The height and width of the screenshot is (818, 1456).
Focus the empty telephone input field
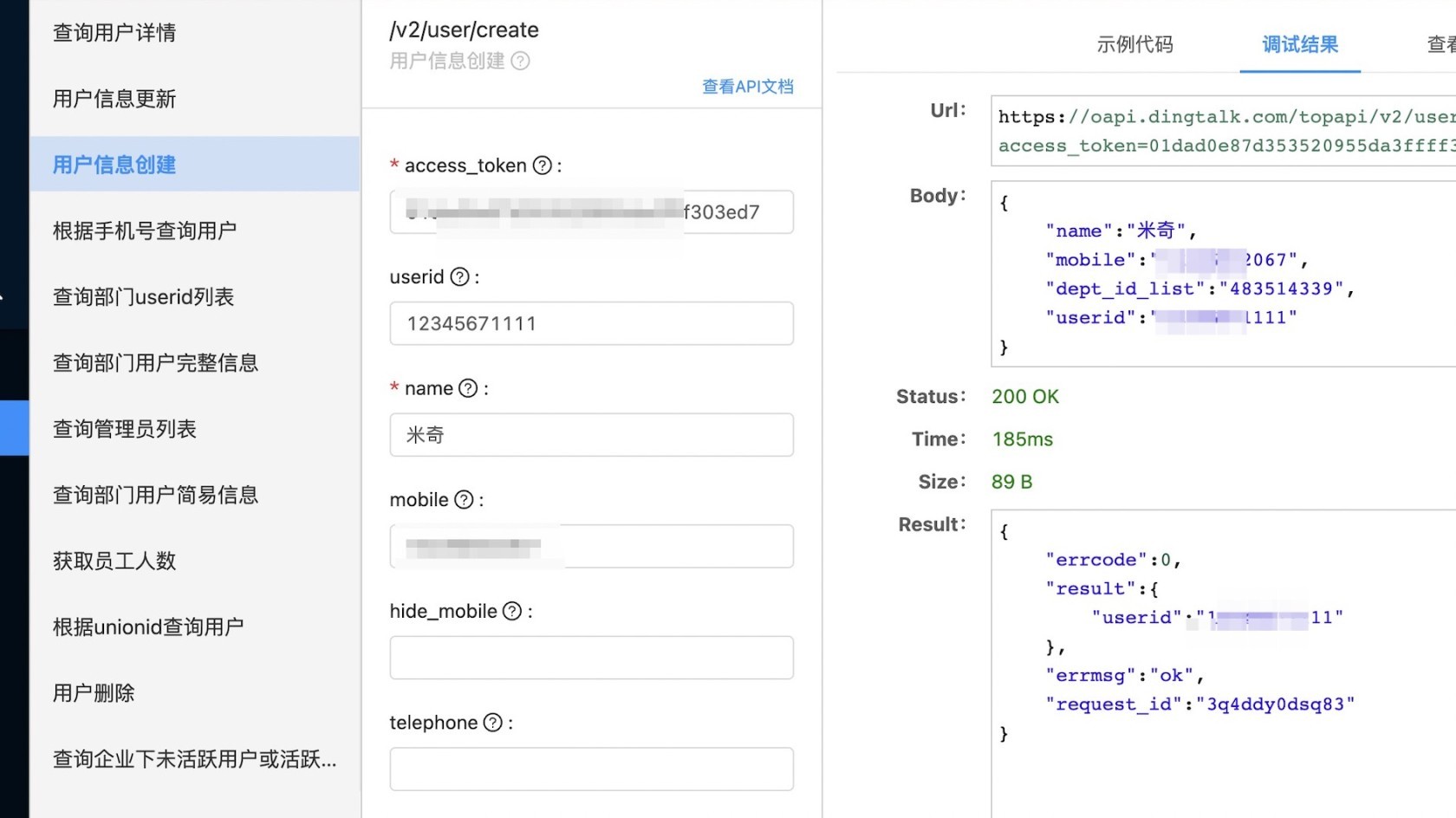(x=592, y=769)
